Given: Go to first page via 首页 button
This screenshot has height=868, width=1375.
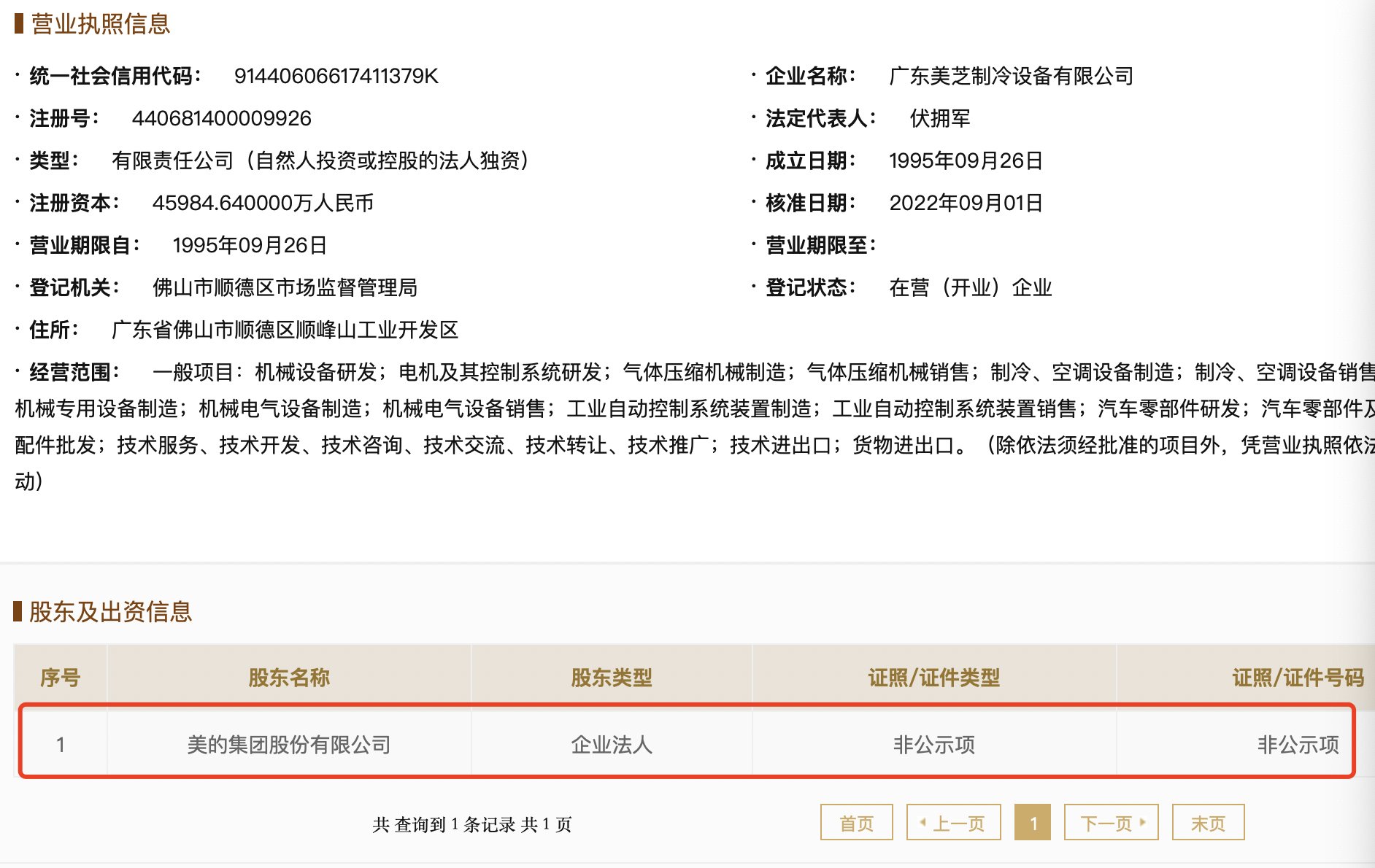Looking at the screenshot, I should point(856,823).
